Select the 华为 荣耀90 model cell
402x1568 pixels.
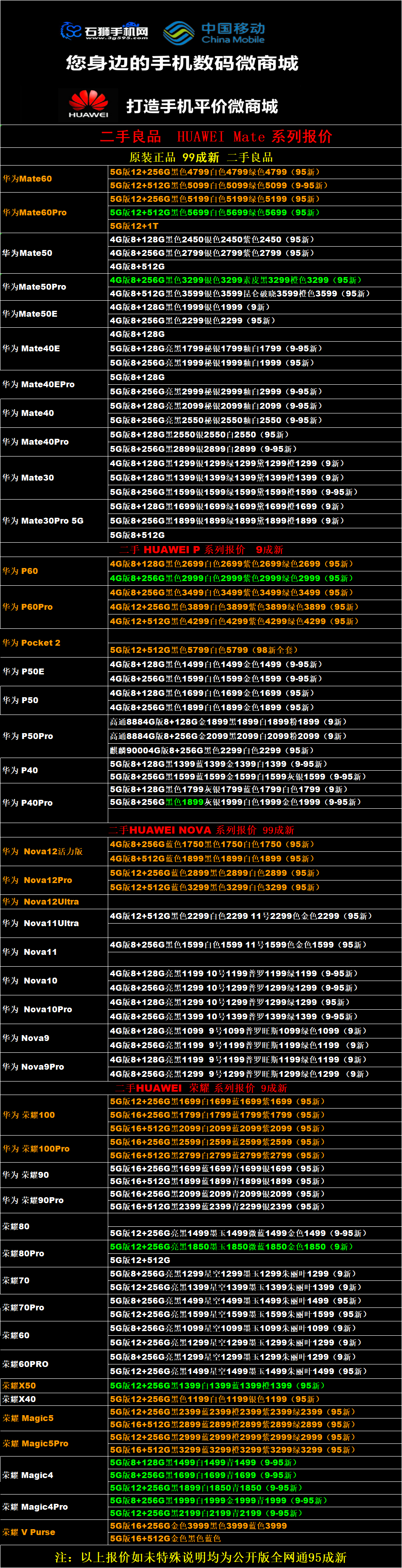[x=54, y=1175]
